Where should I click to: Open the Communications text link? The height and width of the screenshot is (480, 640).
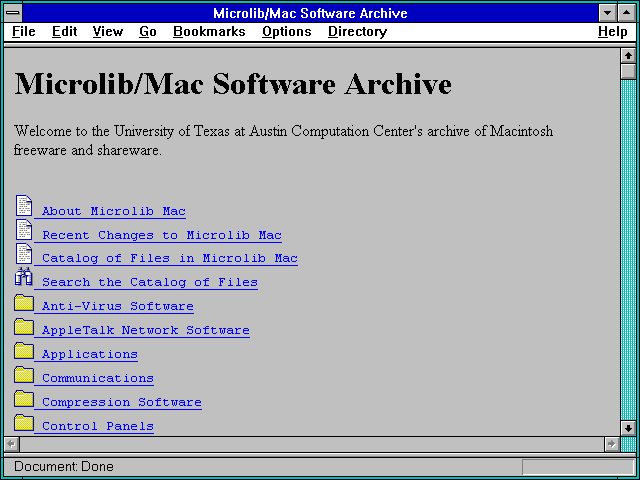pyautogui.click(x=98, y=378)
